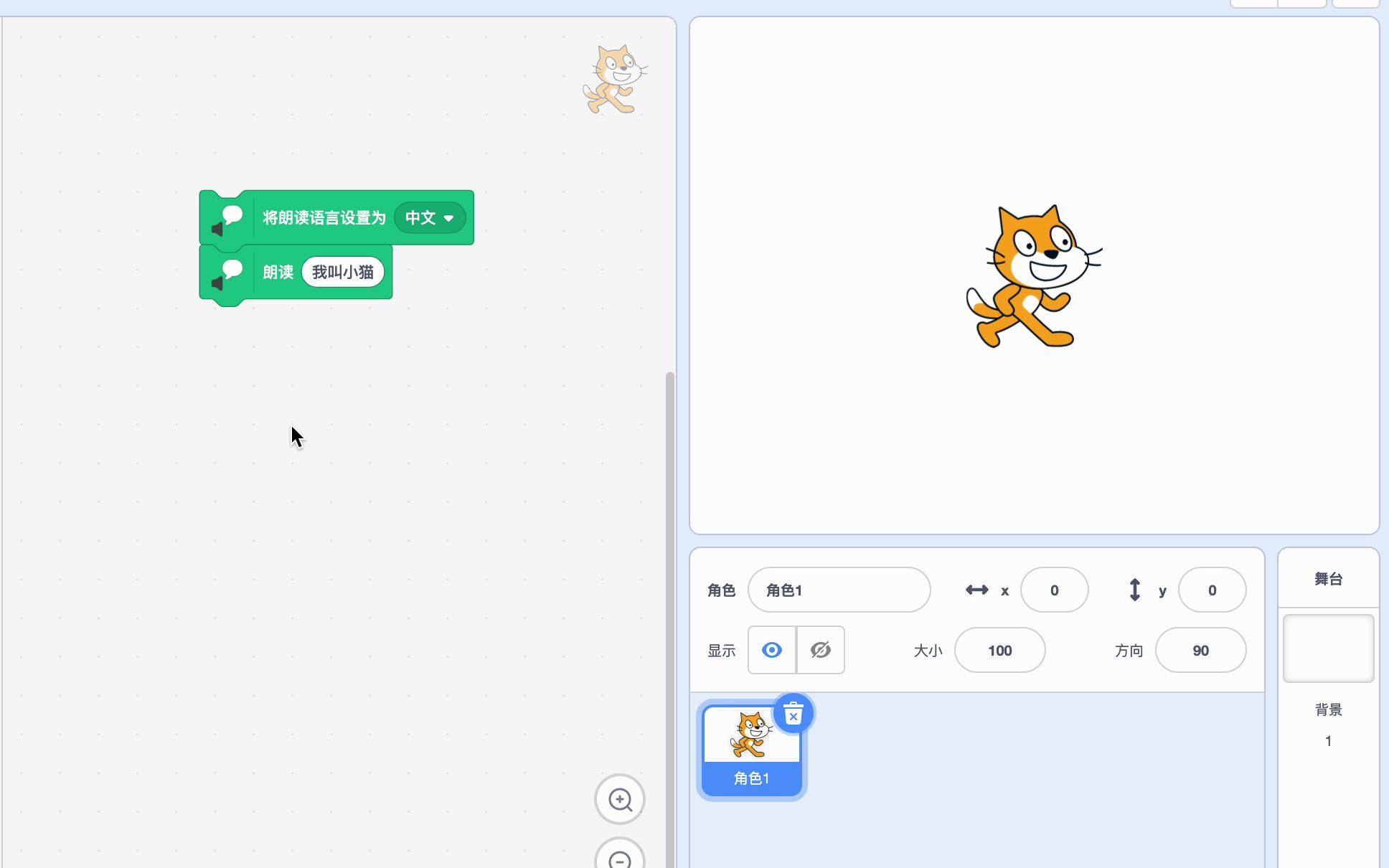The image size is (1389, 868).
Task: Click the 舞台 stage panel header
Action: tap(1328, 579)
